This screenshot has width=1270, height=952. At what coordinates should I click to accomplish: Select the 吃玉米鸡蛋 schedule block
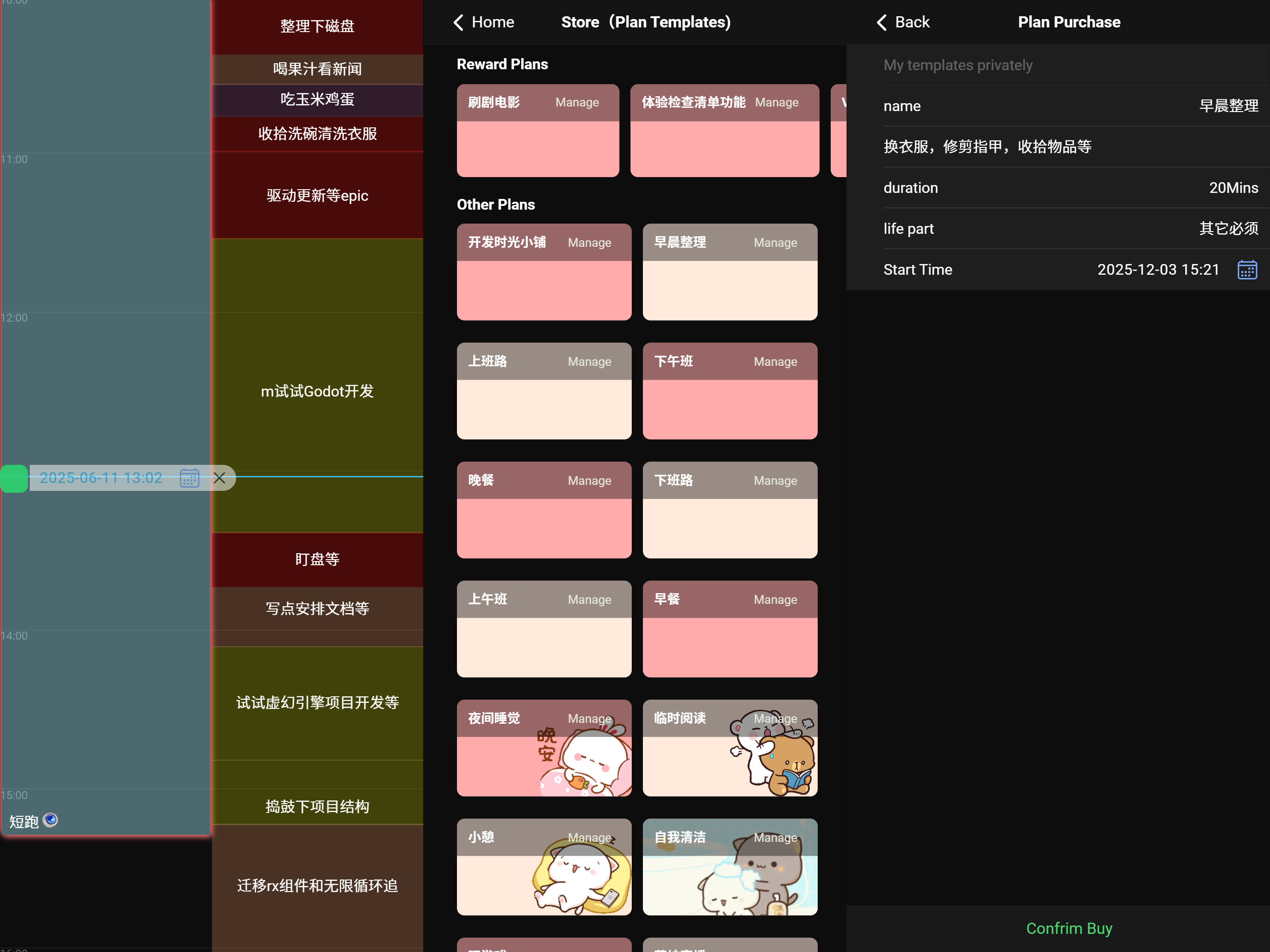click(x=317, y=100)
